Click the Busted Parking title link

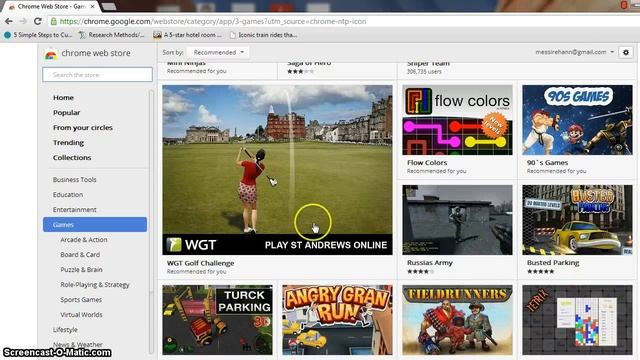553,263
